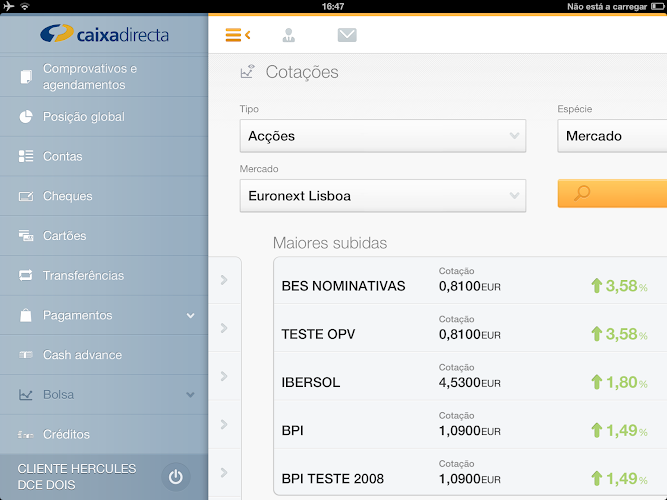This screenshot has width=667, height=500.
Task: Expand the Pagamentos submenu chevron
Action: tap(191, 315)
